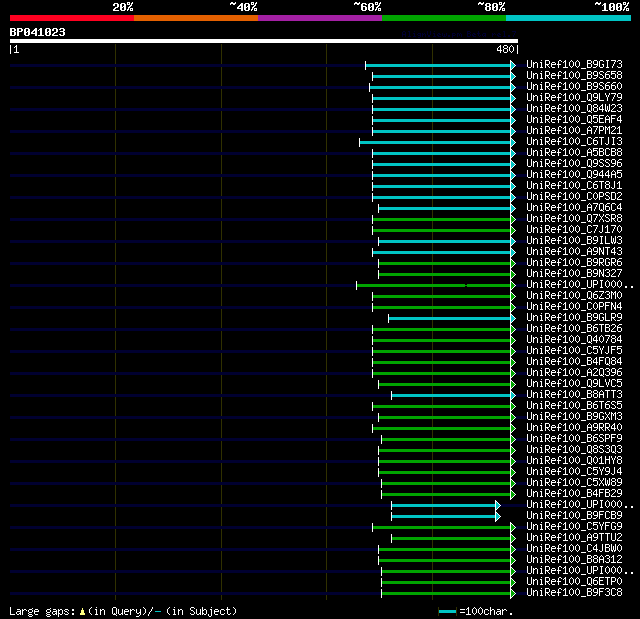Screen dimensions: 640x619
Task: Select the UniRef100_C5XW89 label
Action: tap(574, 483)
